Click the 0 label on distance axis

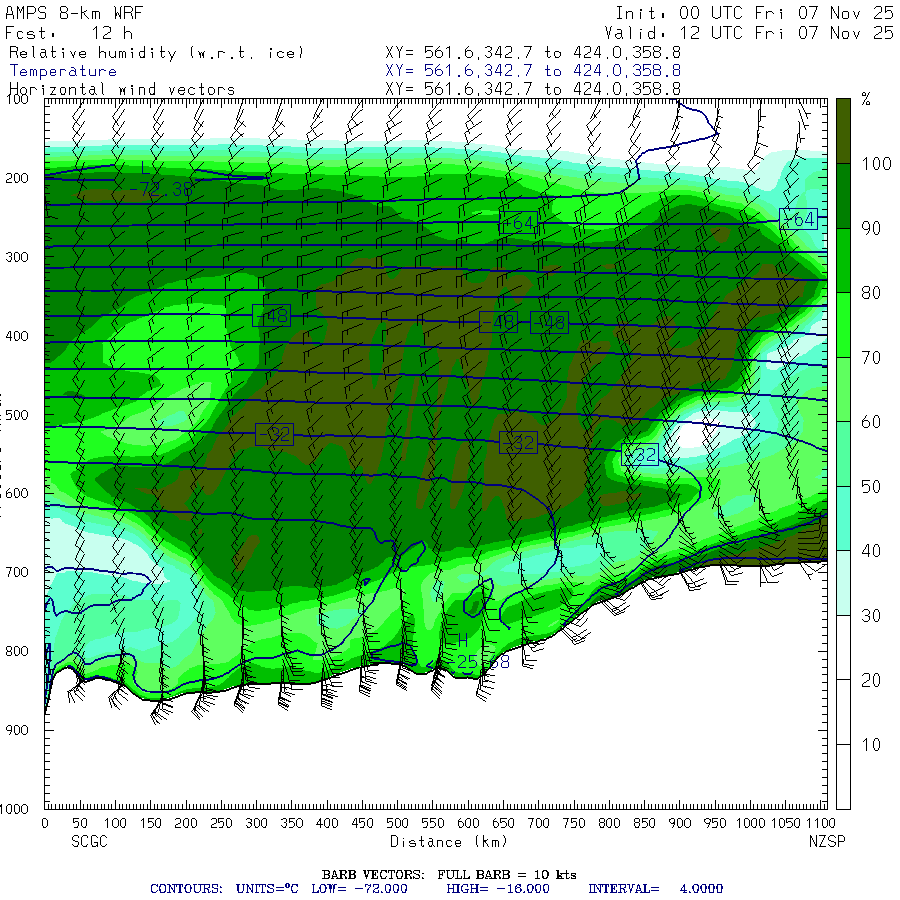[x=45, y=824]
